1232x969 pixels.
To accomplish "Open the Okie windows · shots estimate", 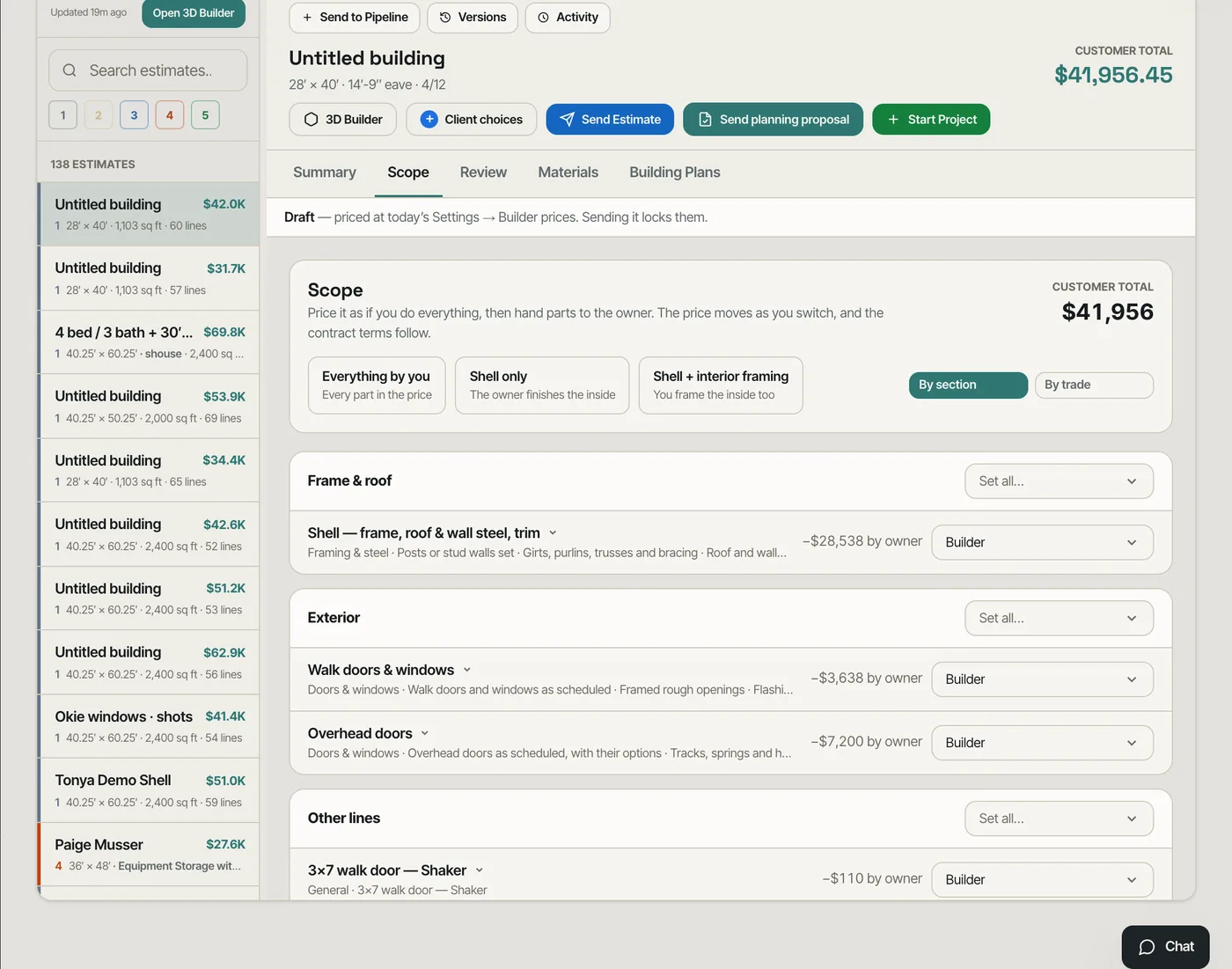I will 149,726.
